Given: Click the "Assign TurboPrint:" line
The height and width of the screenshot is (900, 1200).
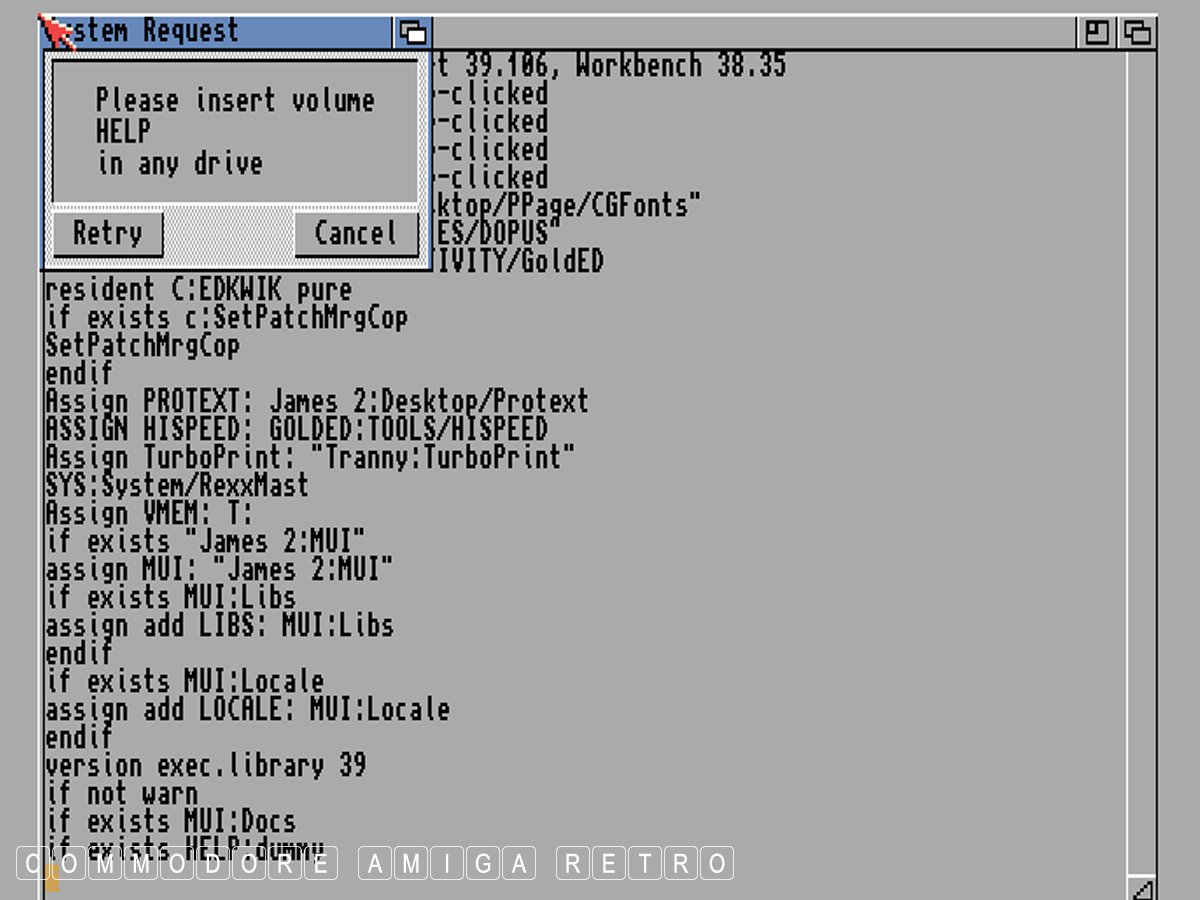Looking at the screenshot, I should click(x=310, y=458).
